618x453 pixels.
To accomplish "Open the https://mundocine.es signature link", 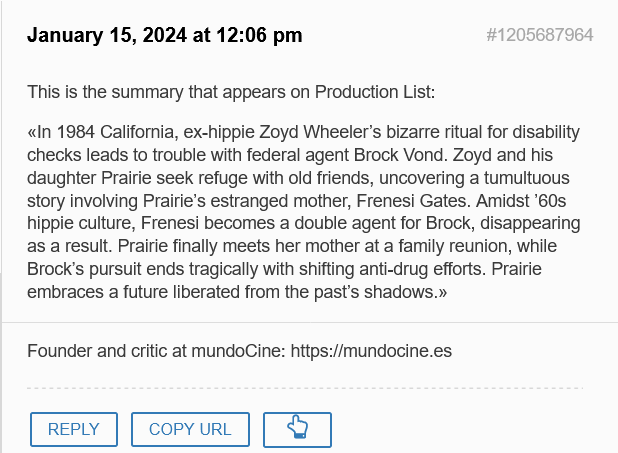I will pyautogui.click(x=371, y=350).
